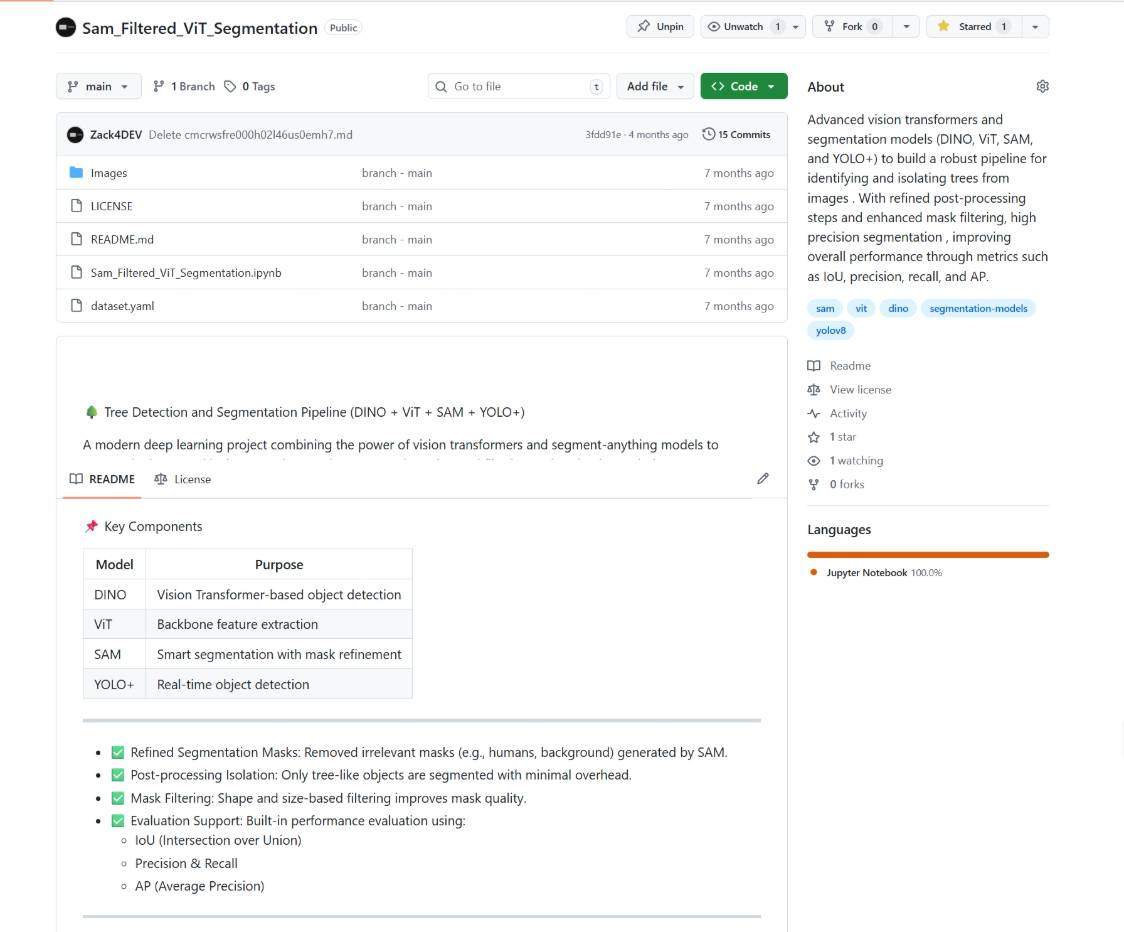This screenshot has height=932, width=1124.
Task: Open the README.md file
Action: coord(122,239)
